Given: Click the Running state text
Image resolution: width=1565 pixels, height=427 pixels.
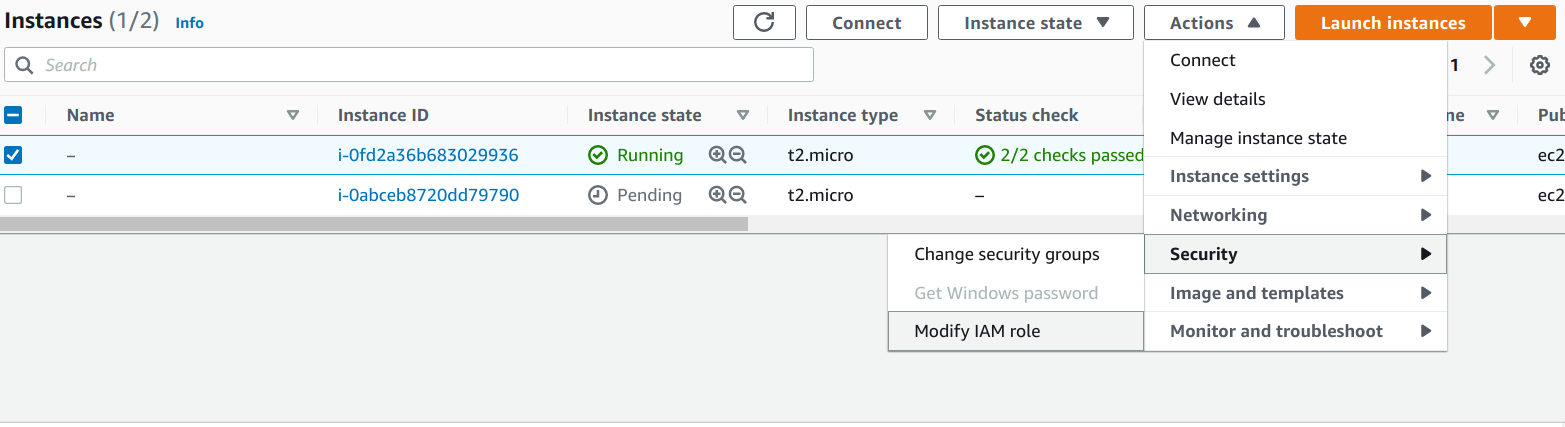Looking at the screenshot, I should pyautogui.click(x=650, y=155).
